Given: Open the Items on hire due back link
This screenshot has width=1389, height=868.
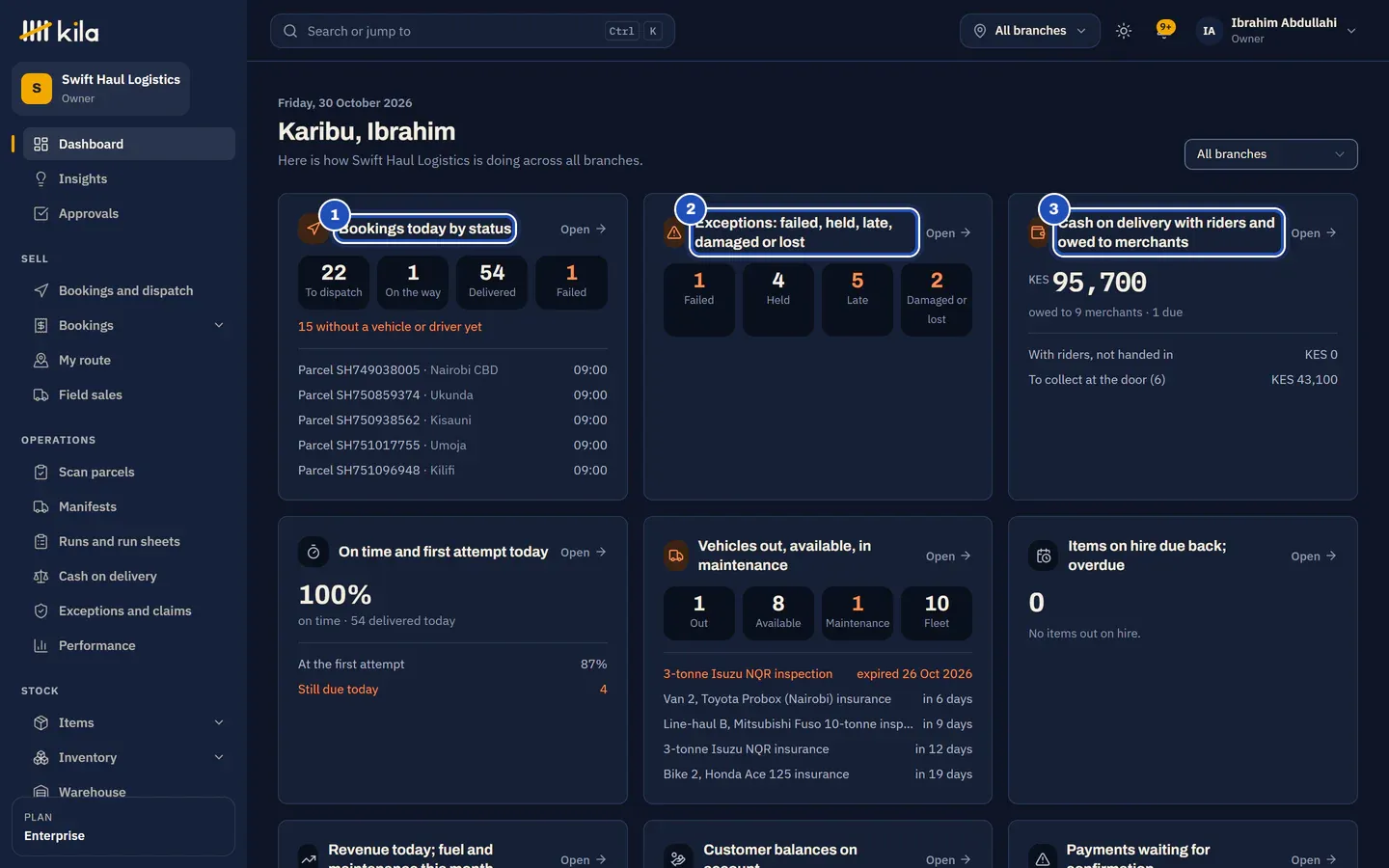Looking at the screenshot, I should point(1314,556).
